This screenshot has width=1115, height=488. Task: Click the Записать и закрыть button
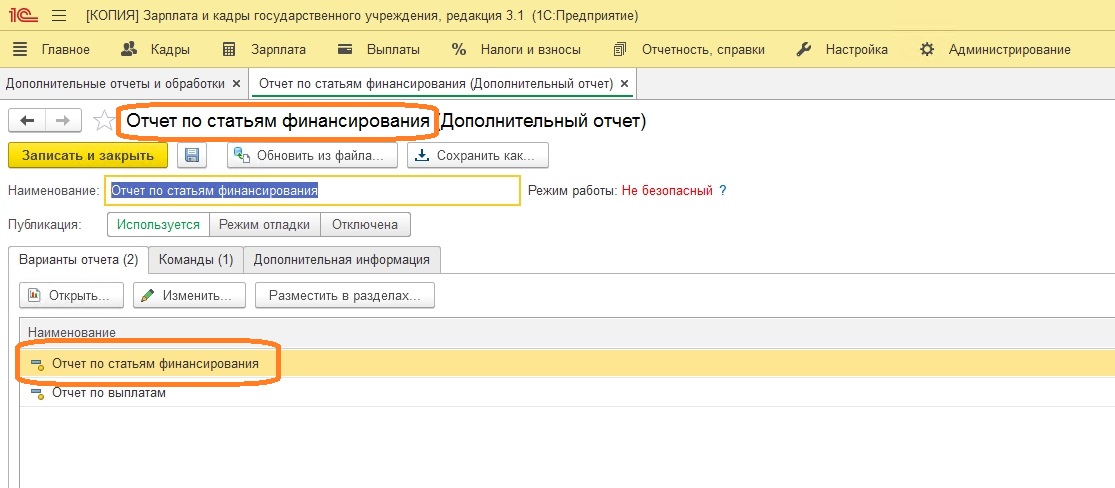tap(87, 156)
